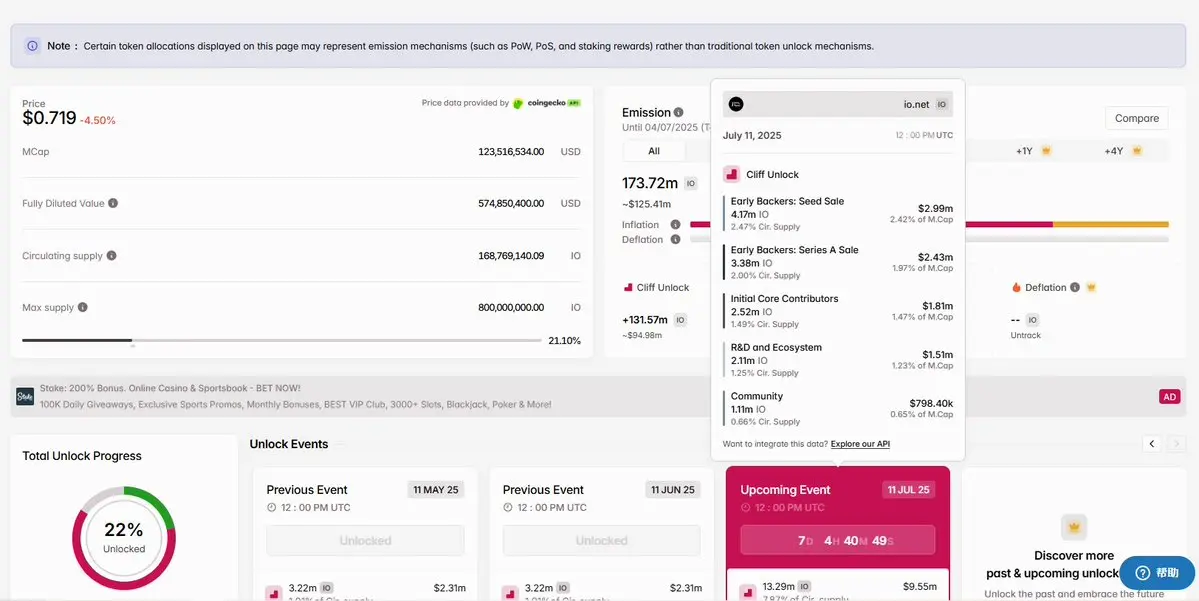This screenshot has height=601, width=1199.
Task: Click the Deflation info icon under Inflation
Action: pos(675,239)
